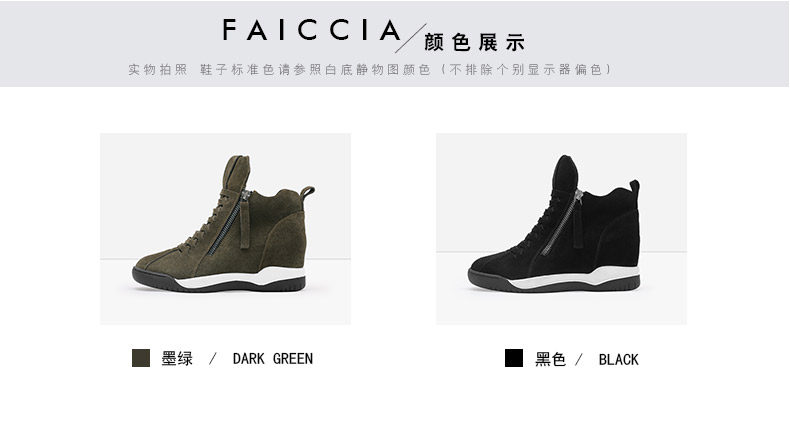Click the BLACK label text
The width and height of the screenshot is (790, 425).
pyautogui.click(x=618, y=360)
